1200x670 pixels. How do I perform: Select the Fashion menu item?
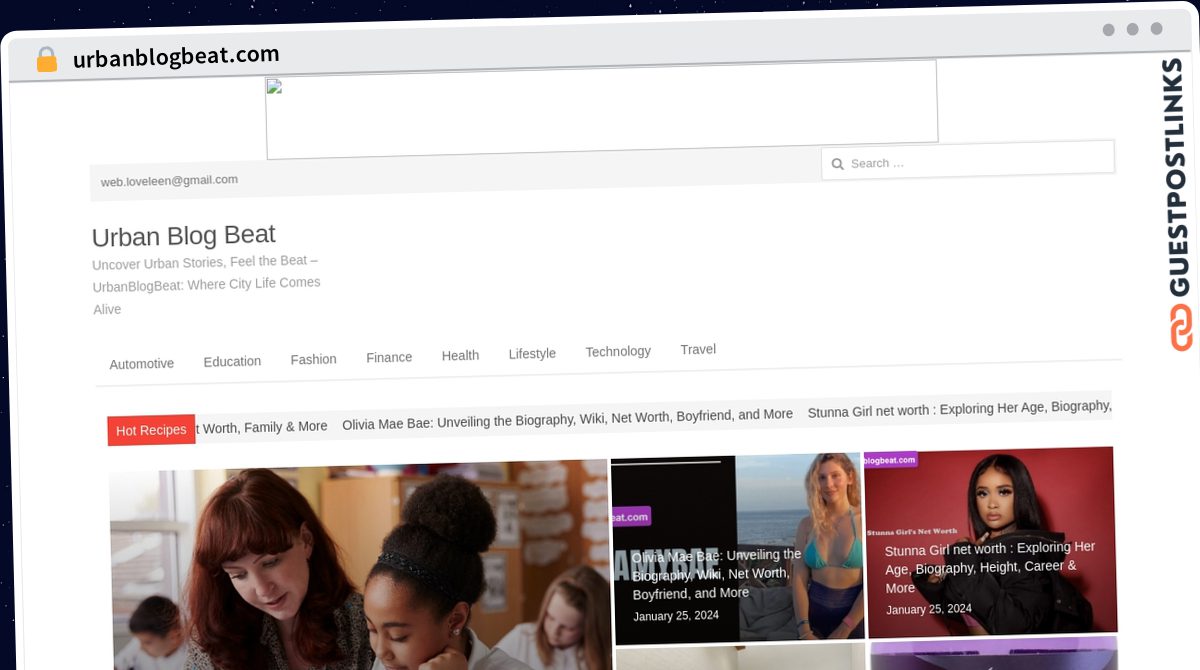[x=313, y=359]
